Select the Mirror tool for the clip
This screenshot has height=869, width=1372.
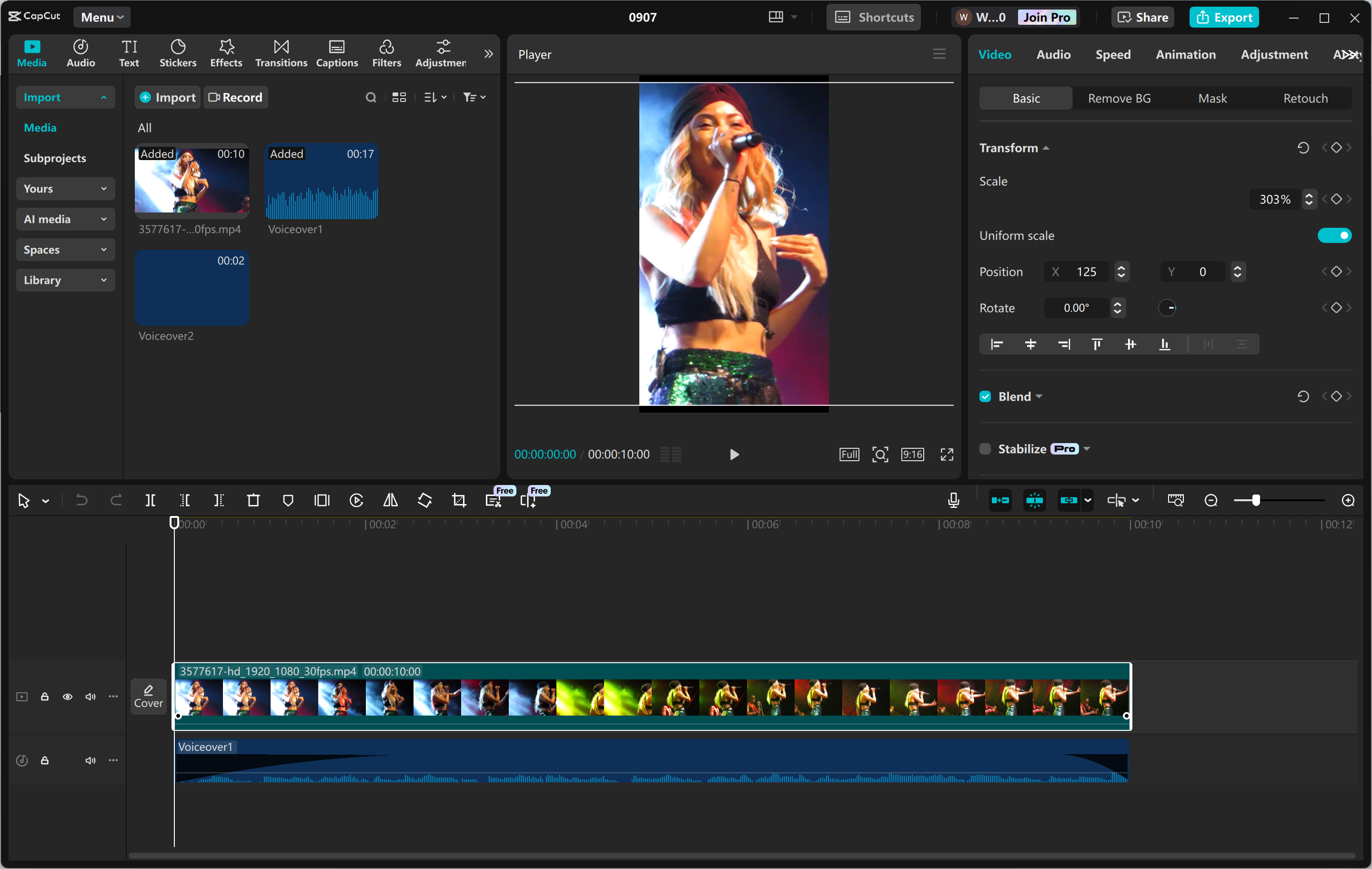(x=390, y=500)
